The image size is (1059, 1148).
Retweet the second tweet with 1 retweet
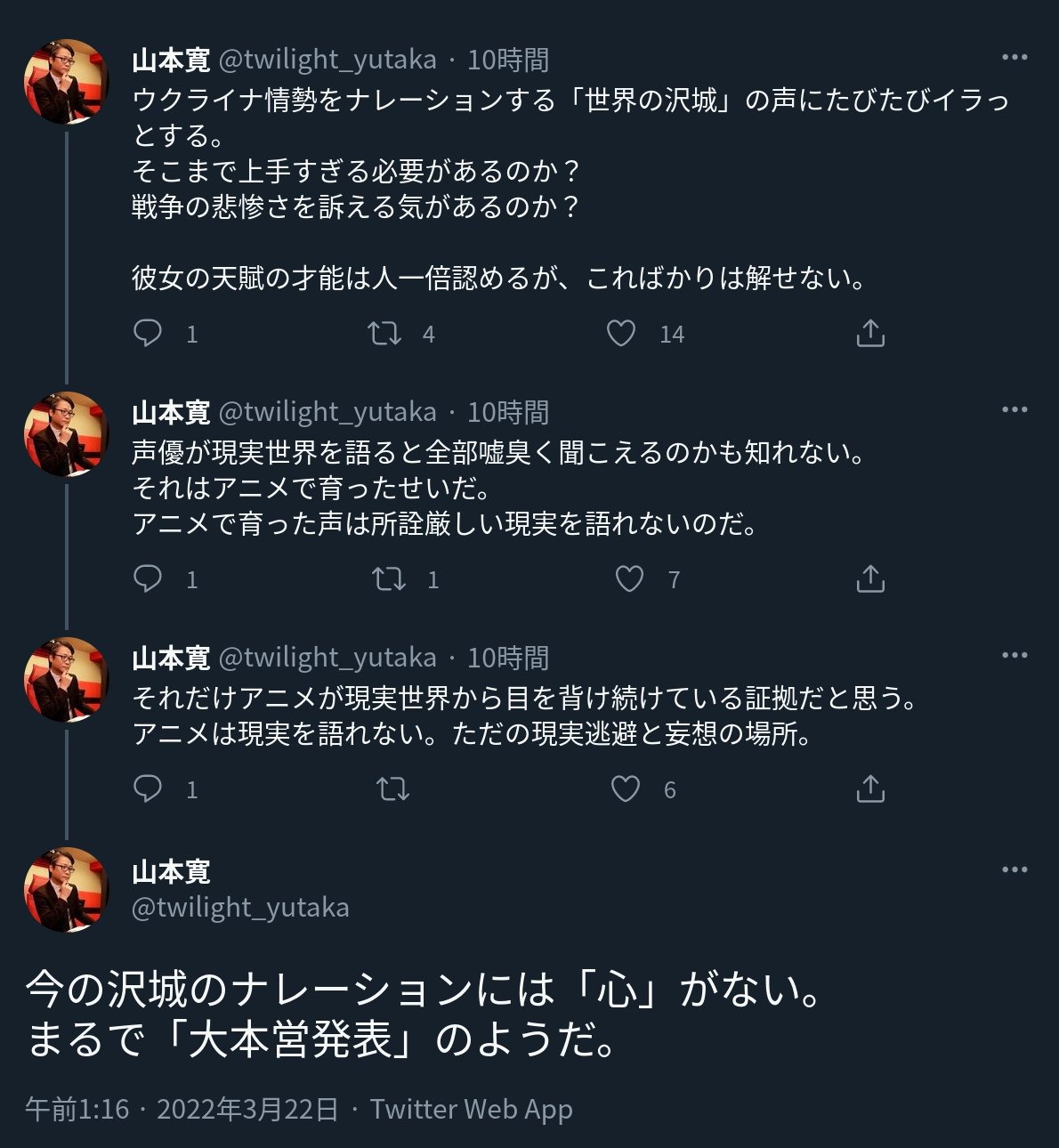[389, 579]
